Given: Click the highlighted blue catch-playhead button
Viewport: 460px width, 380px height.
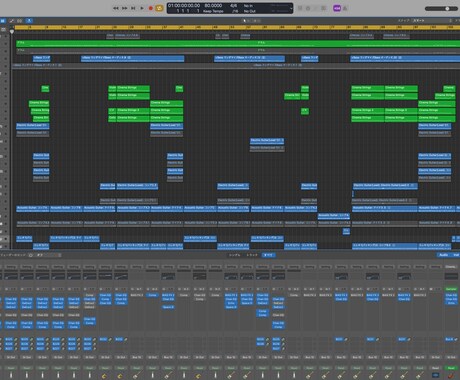Looking at the screenshot, I should pos(29,21).
